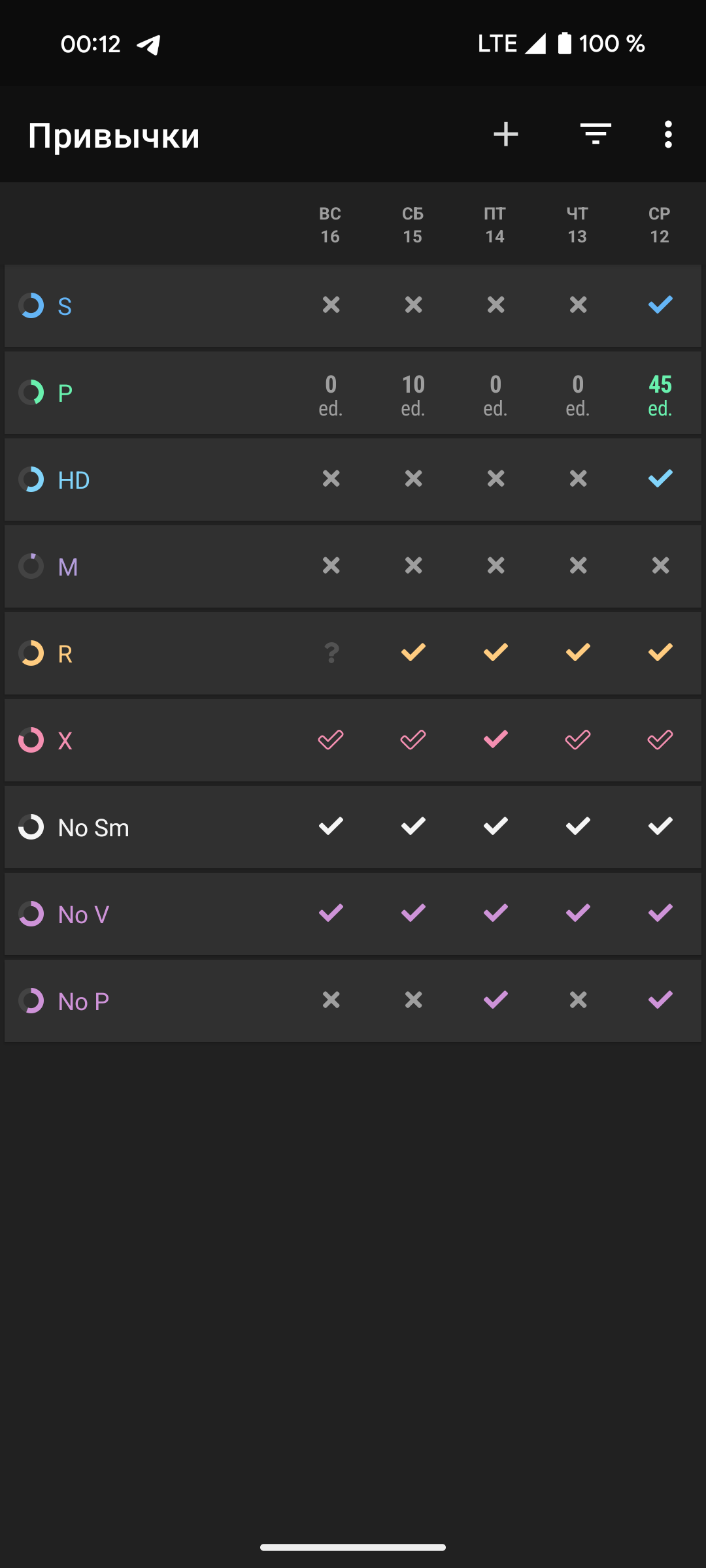Image resolution: width=706 pixels, height=1568 pixels.
Task: Click the battery icon in status bar
Action: pyautogui.click(x=565, y=44)
